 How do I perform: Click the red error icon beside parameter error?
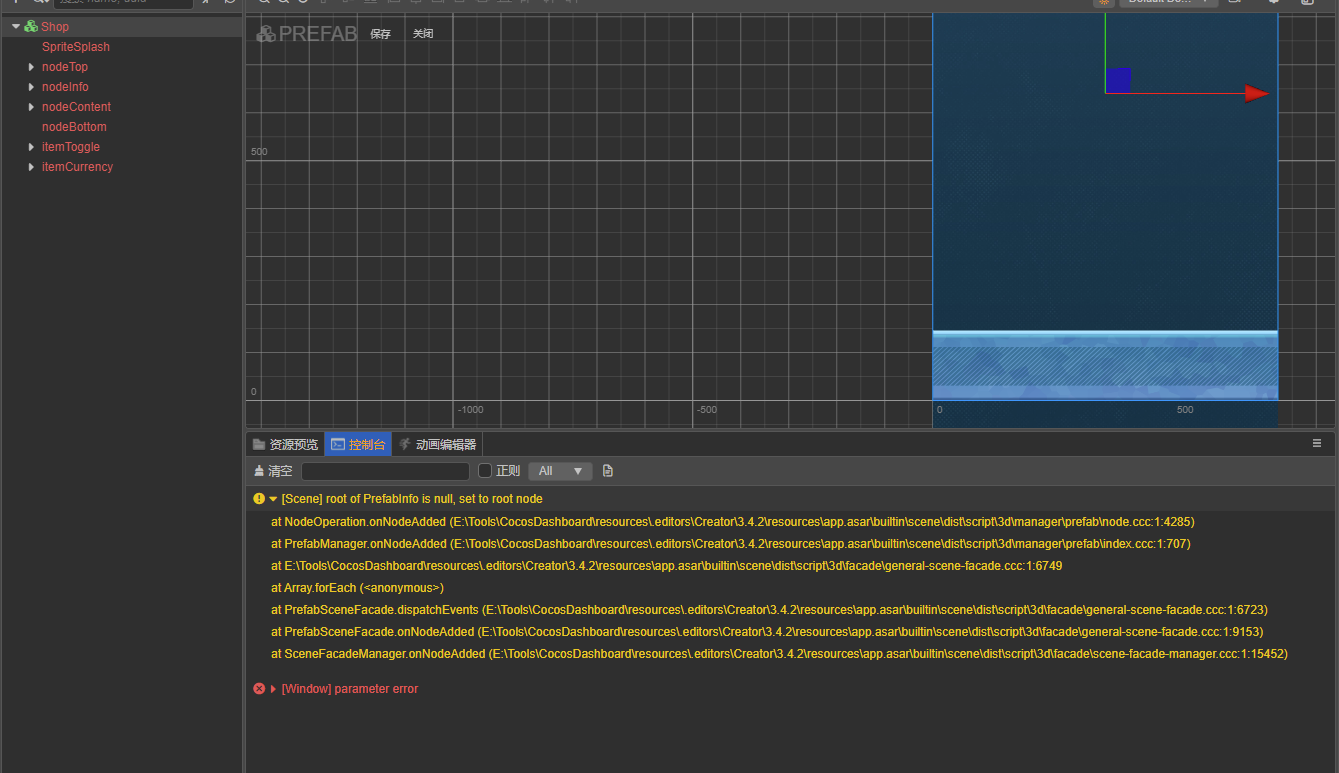tap(259, 689)
